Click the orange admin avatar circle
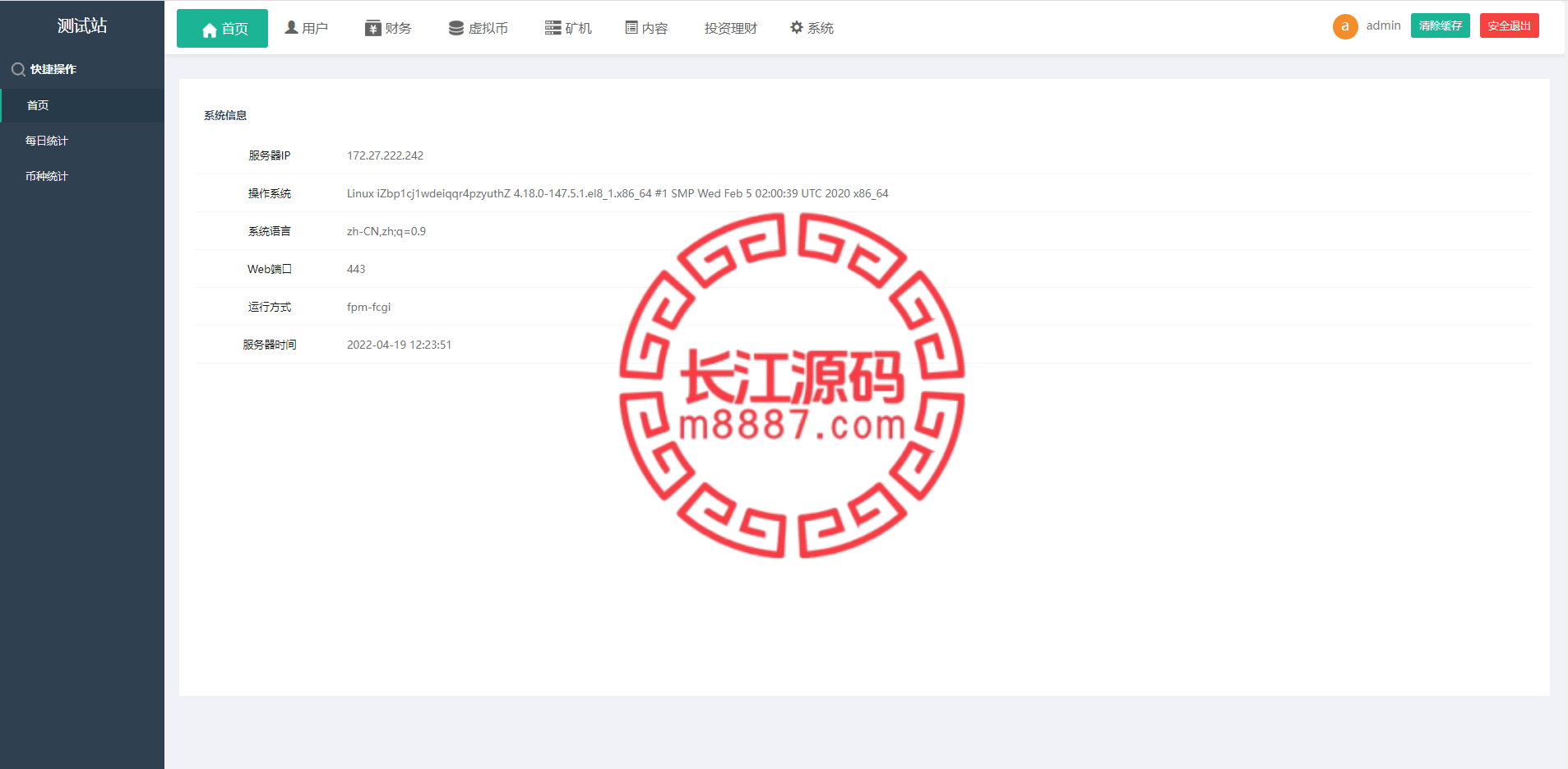 [x=1345, y=26]
